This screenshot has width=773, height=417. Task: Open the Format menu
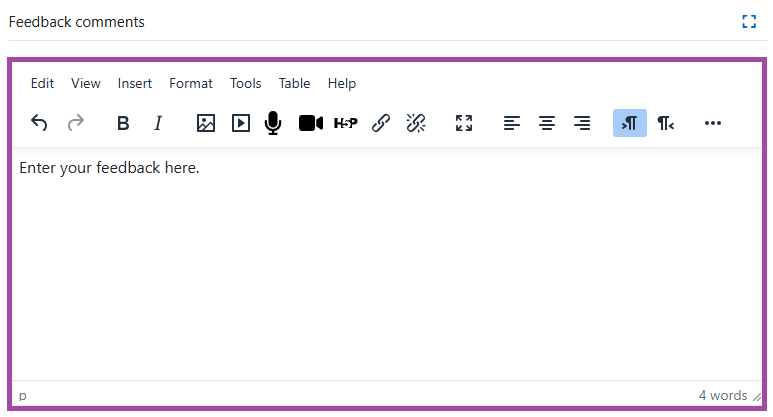click(x=191, y=83)
